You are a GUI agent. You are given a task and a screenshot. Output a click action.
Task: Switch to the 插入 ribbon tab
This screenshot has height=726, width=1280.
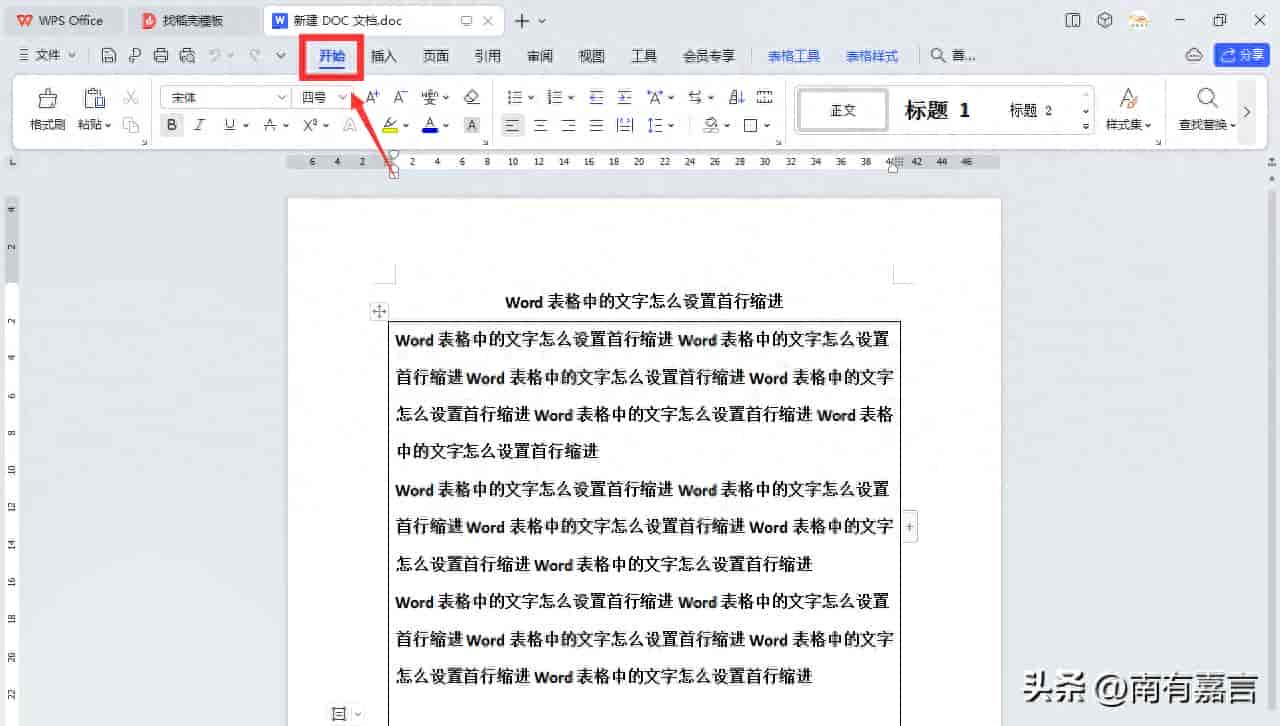pyautogui.click(x=384, y=56)
